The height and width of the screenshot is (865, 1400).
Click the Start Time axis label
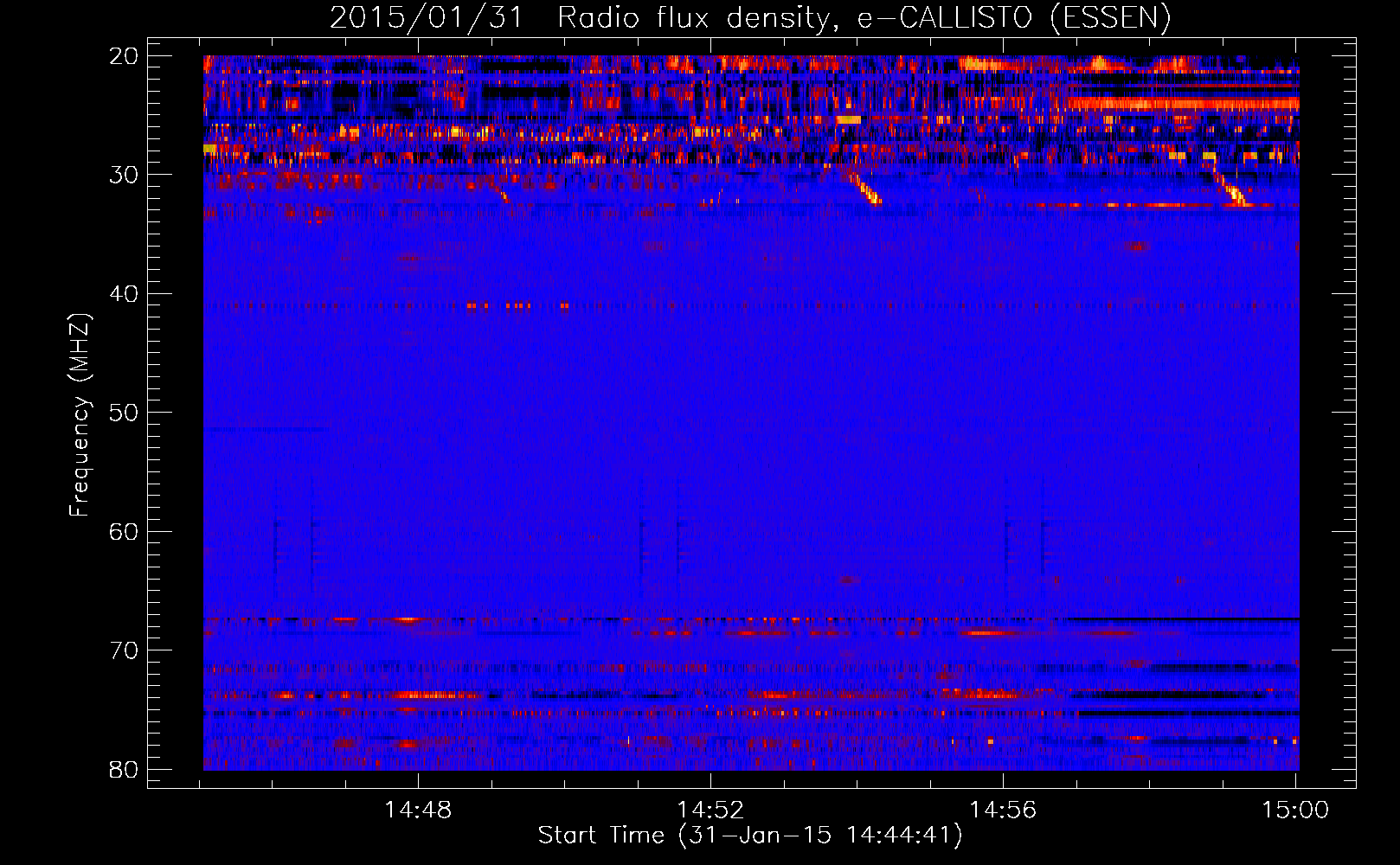[750, 836]
